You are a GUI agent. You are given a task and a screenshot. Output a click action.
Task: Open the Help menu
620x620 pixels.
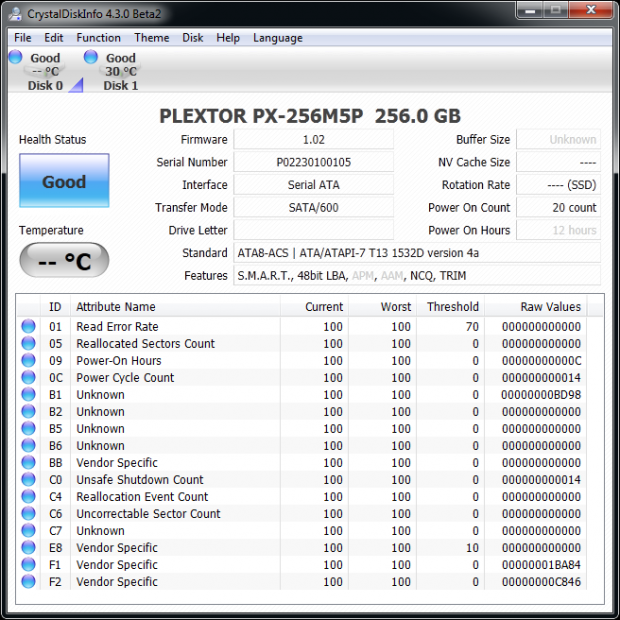[x=228, y=38]
